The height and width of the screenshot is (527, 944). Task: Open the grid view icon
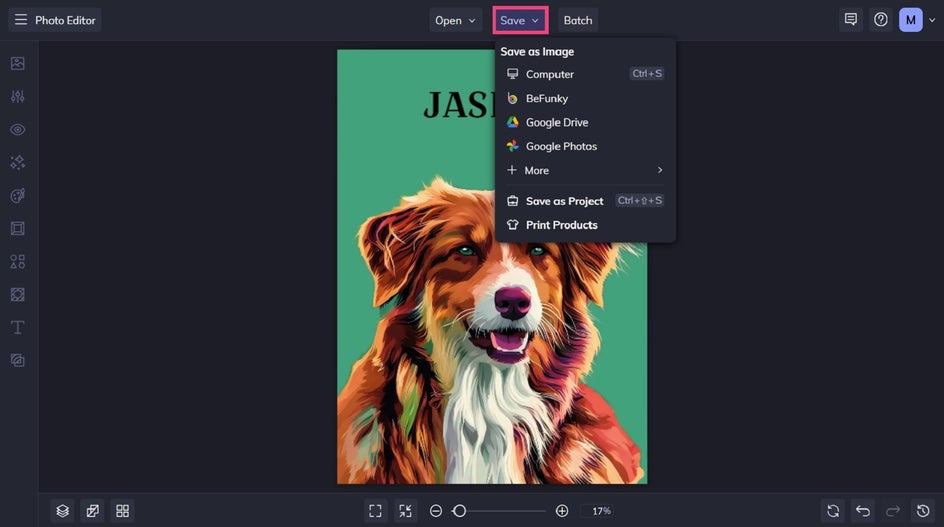[x=122, y=511]
